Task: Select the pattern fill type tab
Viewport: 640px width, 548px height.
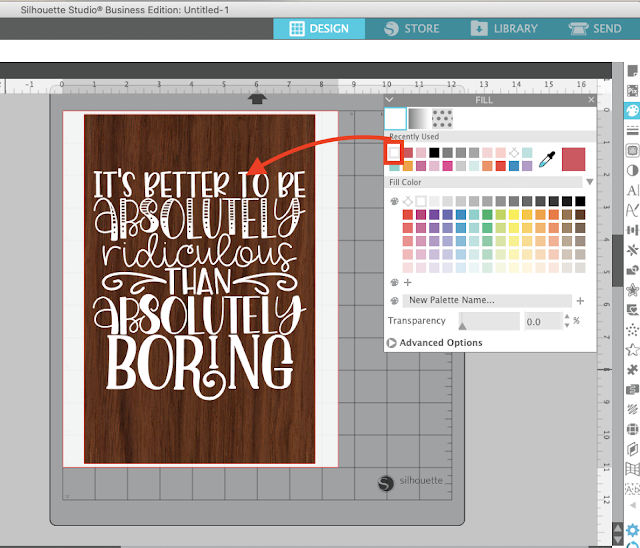Action: (x=442, y=118)
